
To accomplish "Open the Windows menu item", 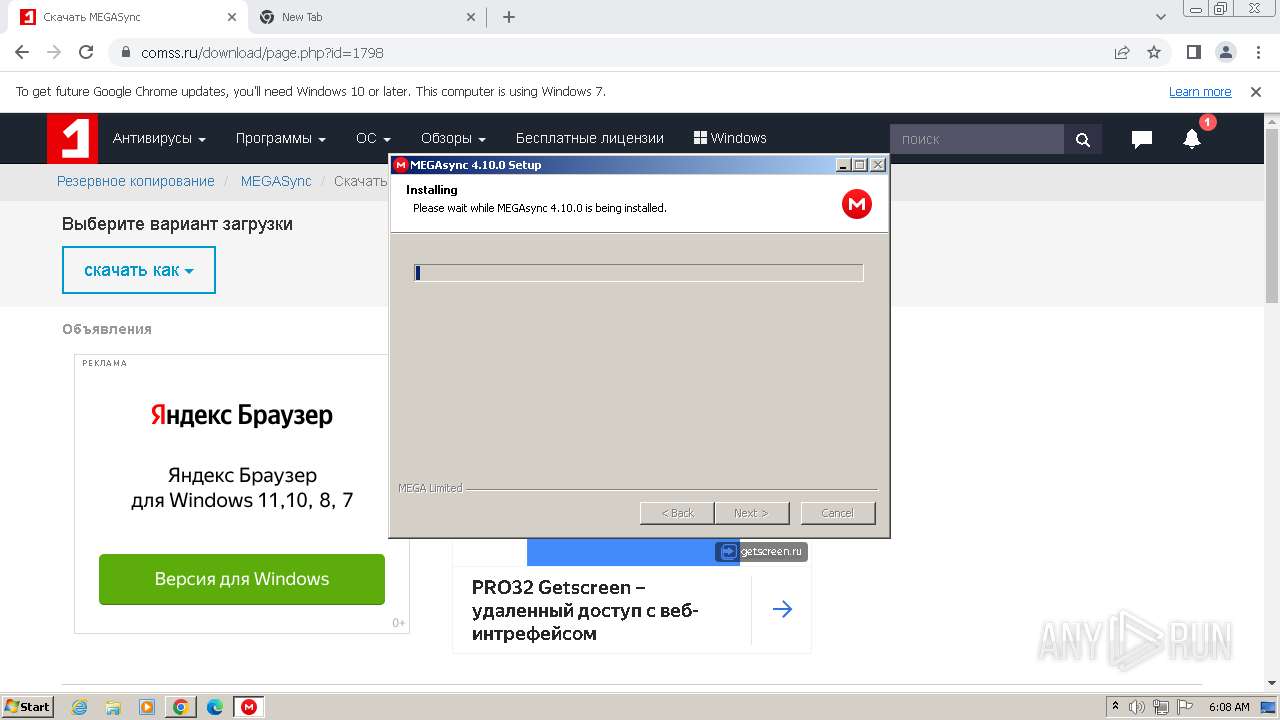I will point(730,138).
